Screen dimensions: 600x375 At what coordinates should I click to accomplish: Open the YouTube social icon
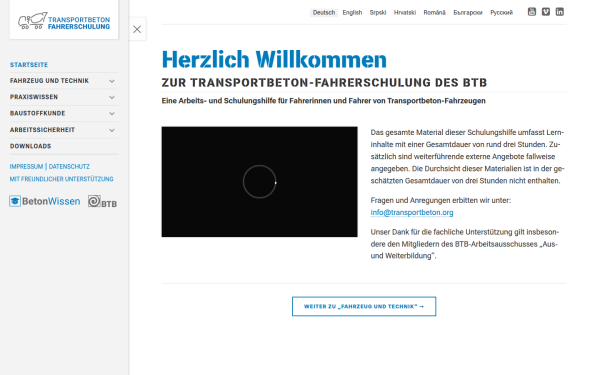pyautogui.click(x=532, y=12)
